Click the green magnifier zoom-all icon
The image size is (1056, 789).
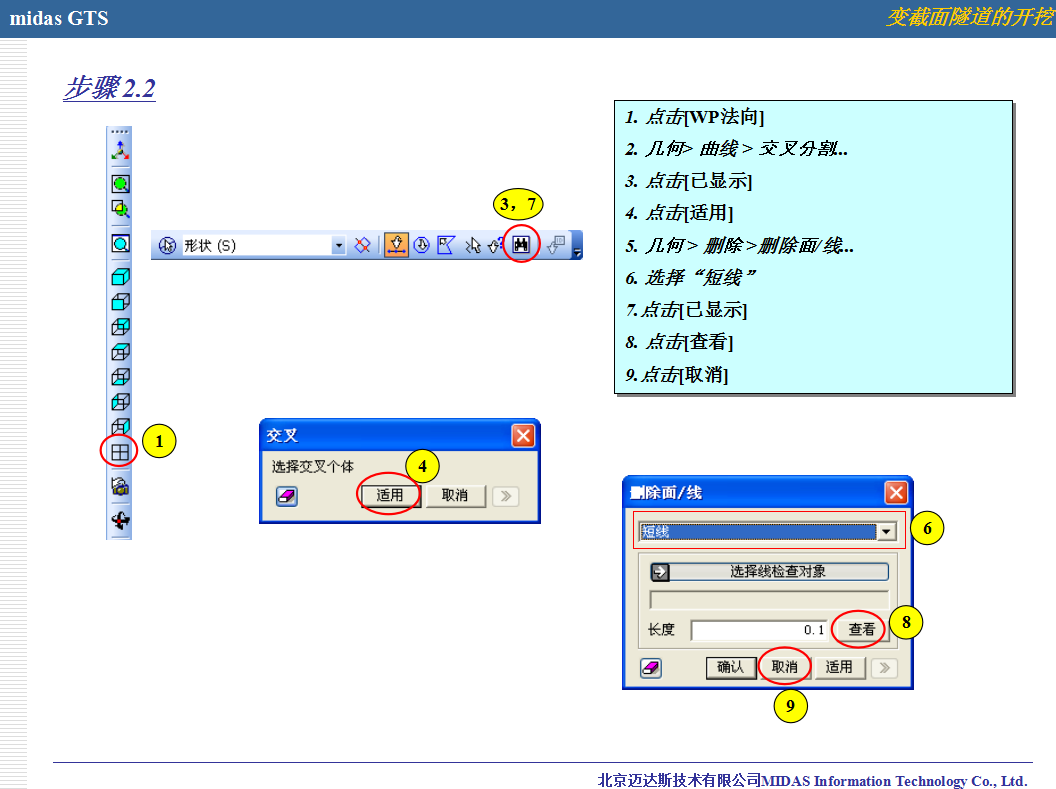pyautogui.click(x=121, y=184)
